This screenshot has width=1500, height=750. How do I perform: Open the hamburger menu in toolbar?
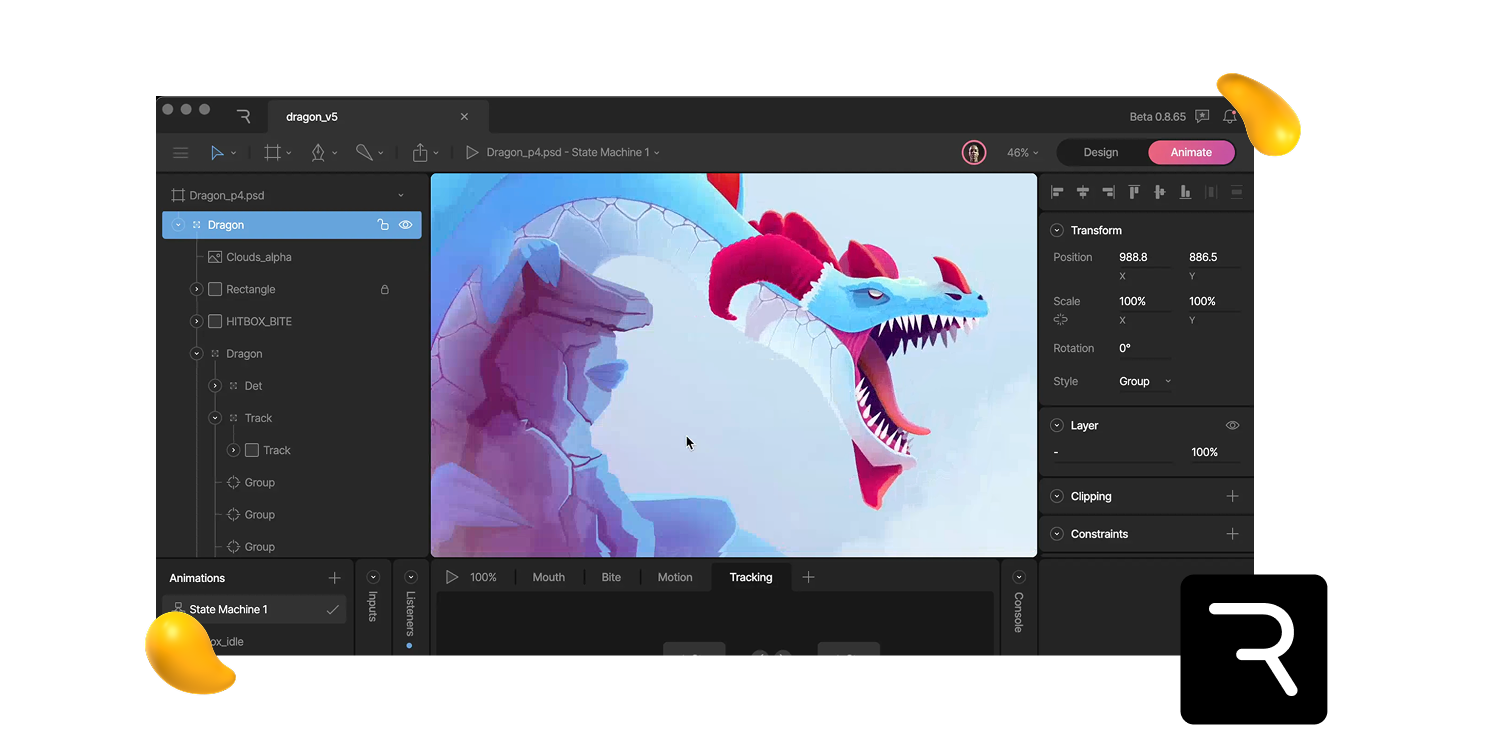[180, 153]
